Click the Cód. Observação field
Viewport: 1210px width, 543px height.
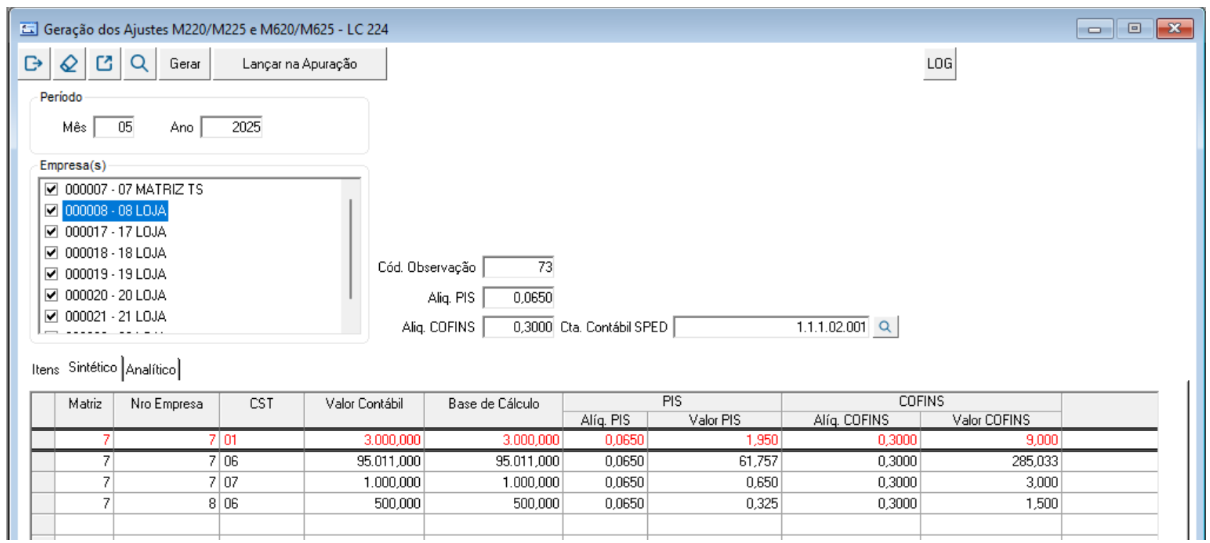519,267
